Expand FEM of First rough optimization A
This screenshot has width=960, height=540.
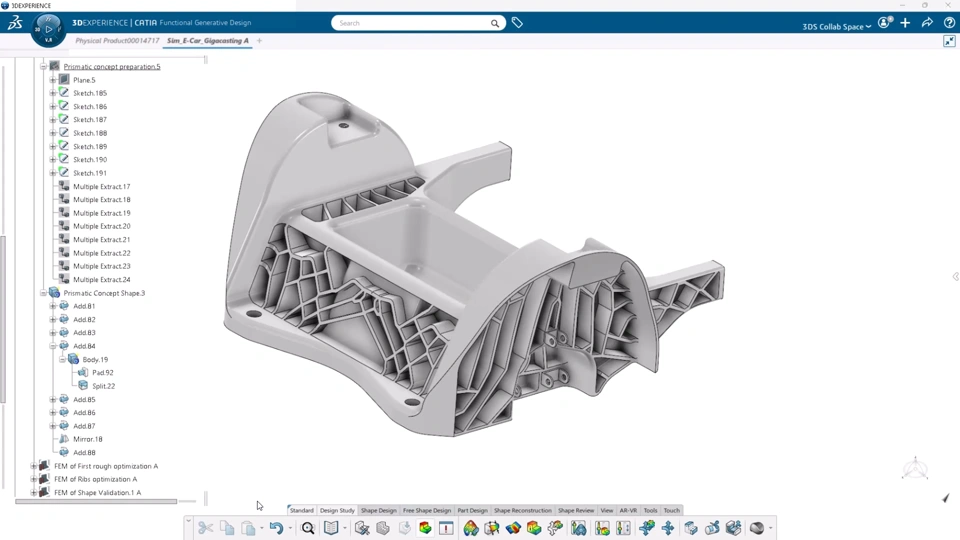coord(34,466)
